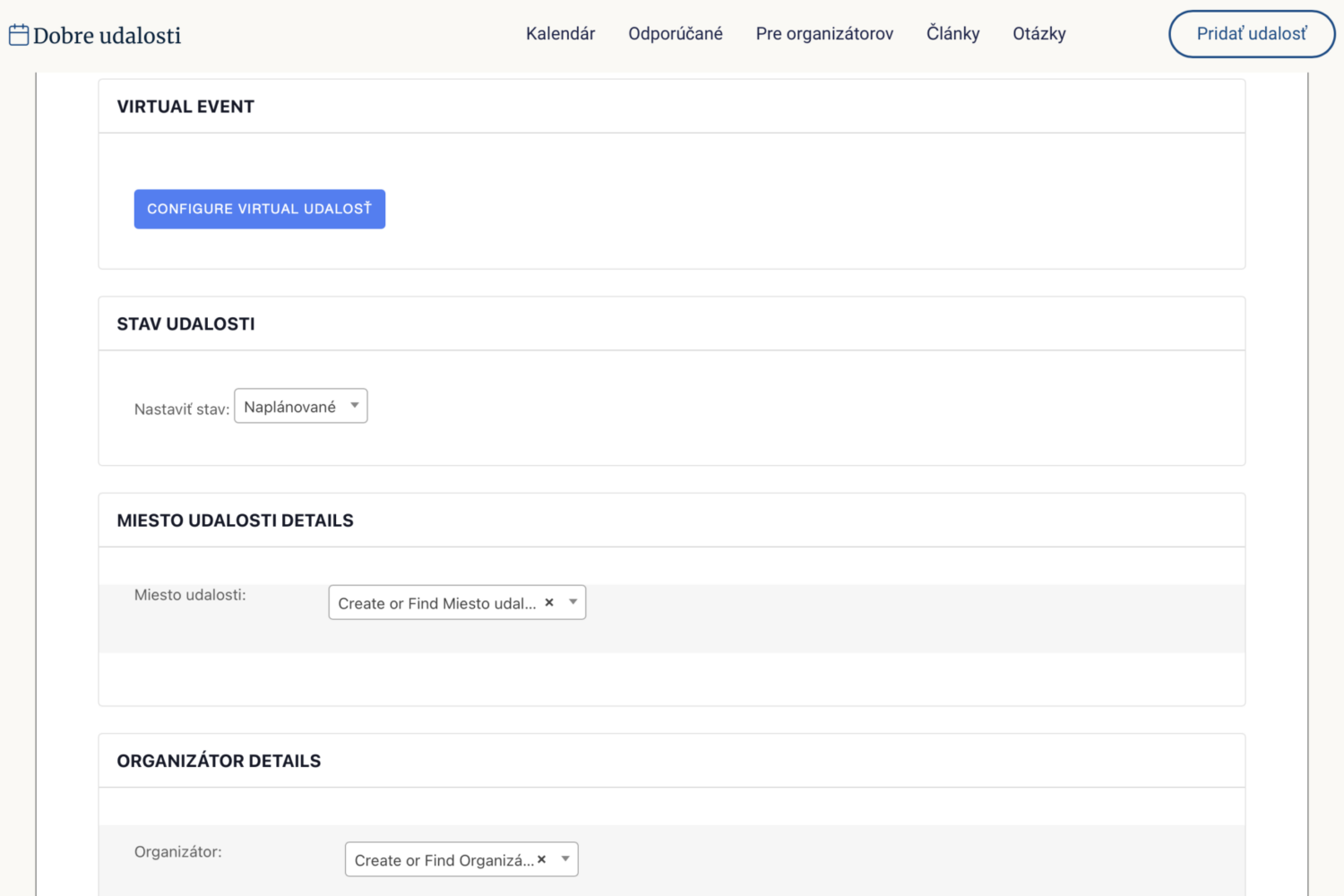The width and height of the screenshot is (1344, 896).
Task: Select the Create or Find Miesto udalosti field
Action: [457, 602]
